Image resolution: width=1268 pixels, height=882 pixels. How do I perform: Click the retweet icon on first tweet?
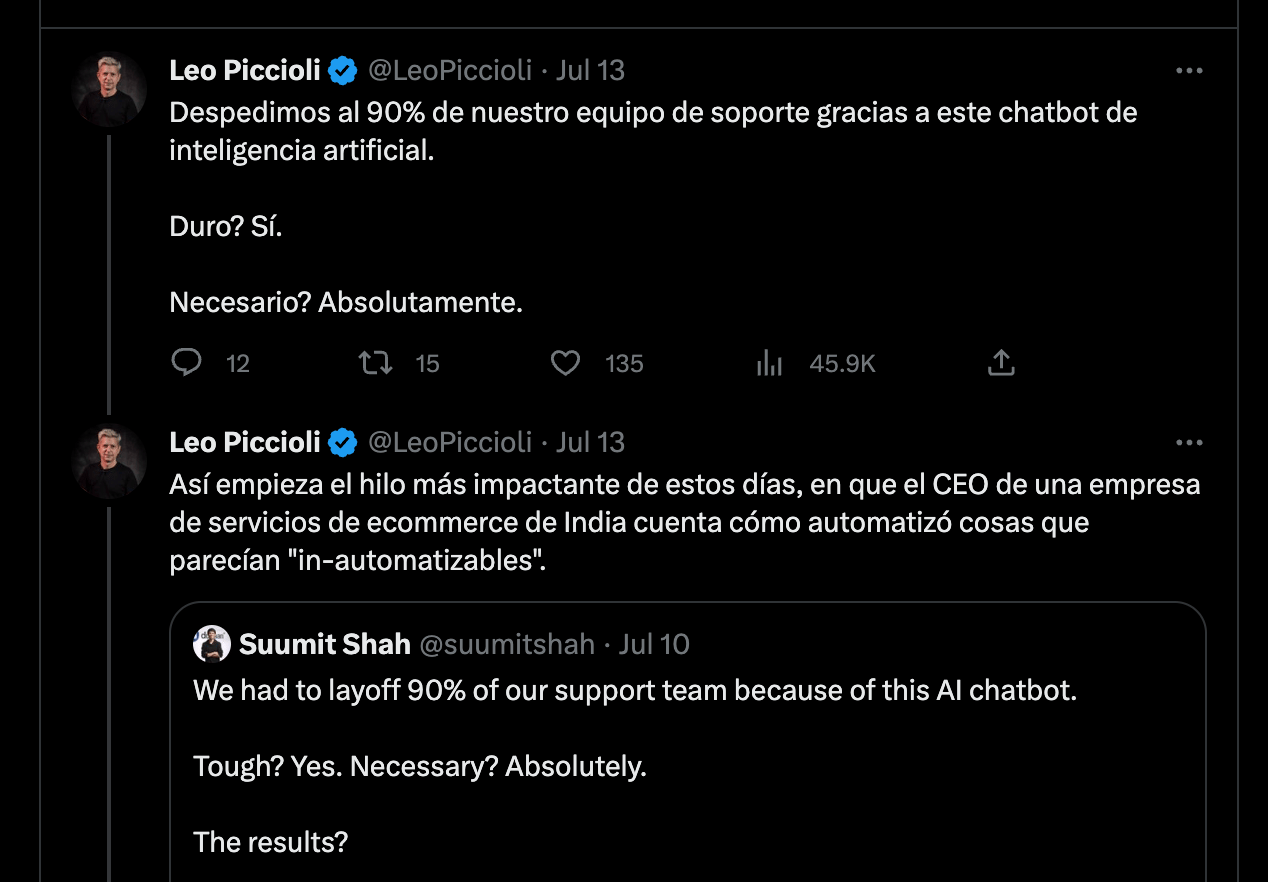(376, 363)
